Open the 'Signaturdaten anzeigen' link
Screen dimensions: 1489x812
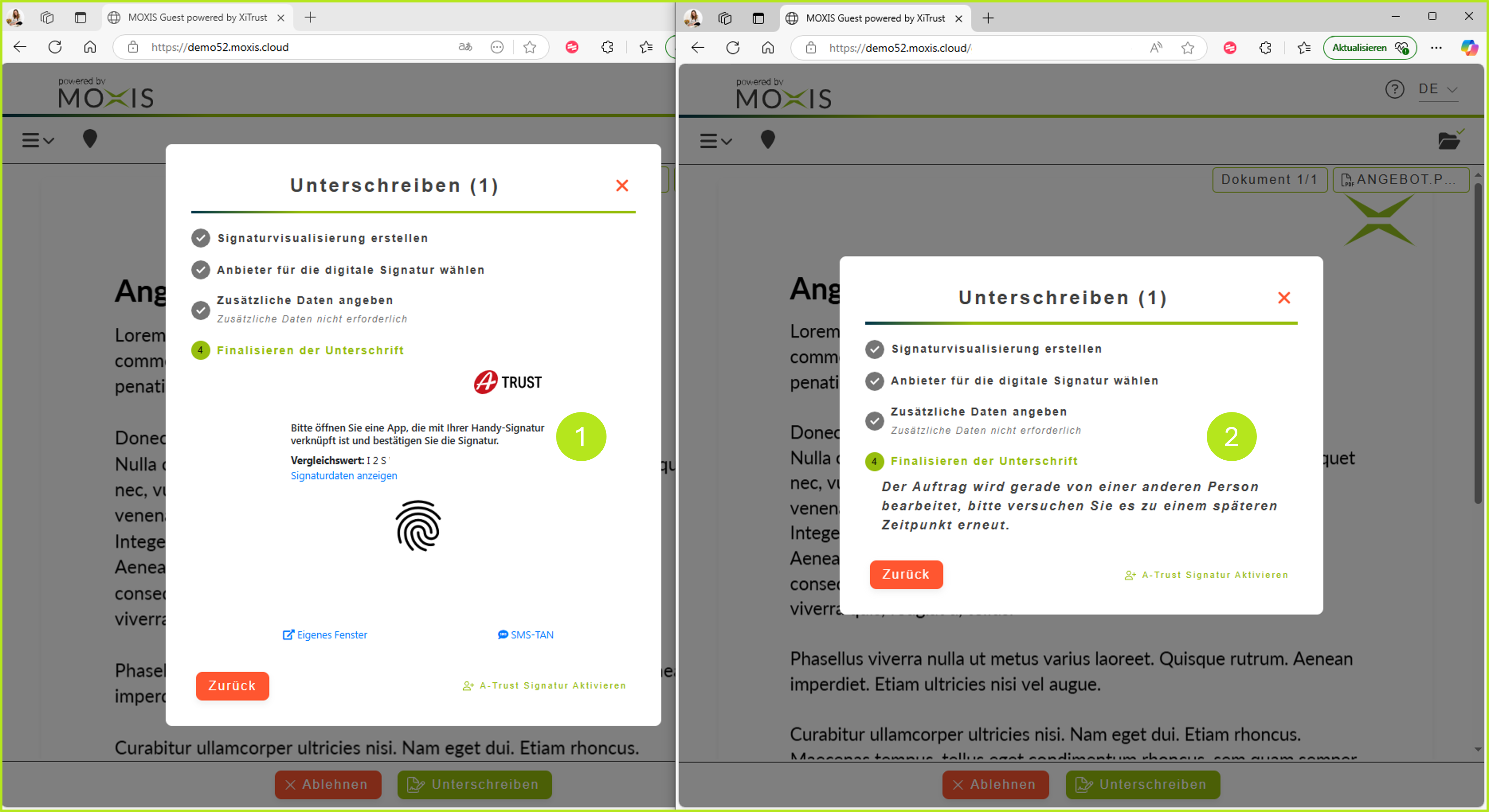click(343, 475)
